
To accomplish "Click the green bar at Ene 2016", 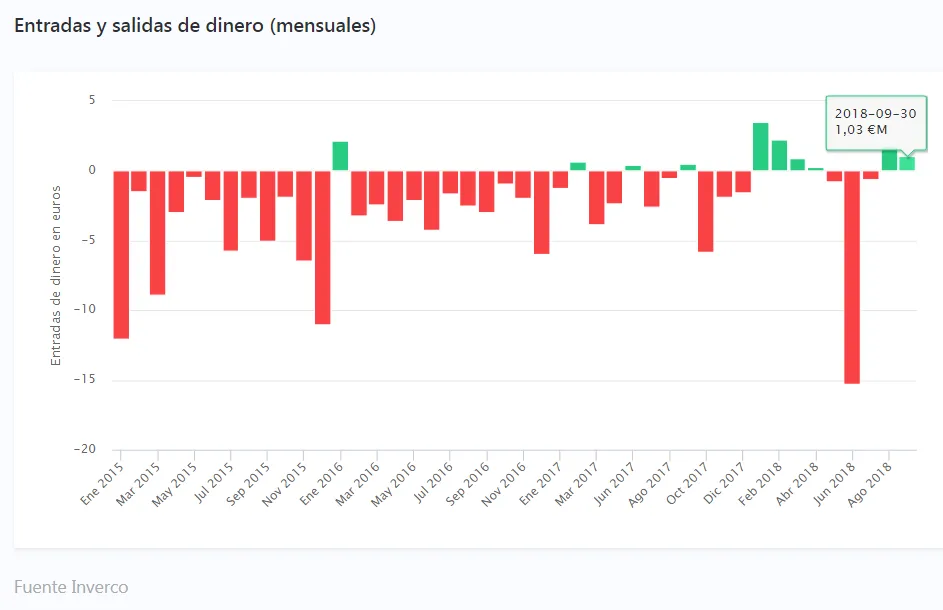I will click(340, 156).
